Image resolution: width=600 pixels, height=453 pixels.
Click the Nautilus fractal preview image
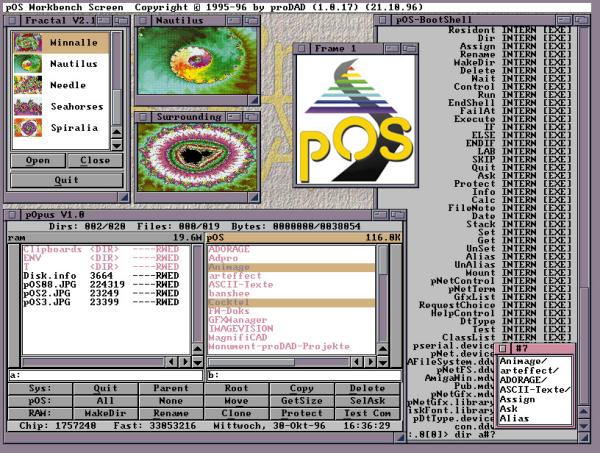click(195, 66)
